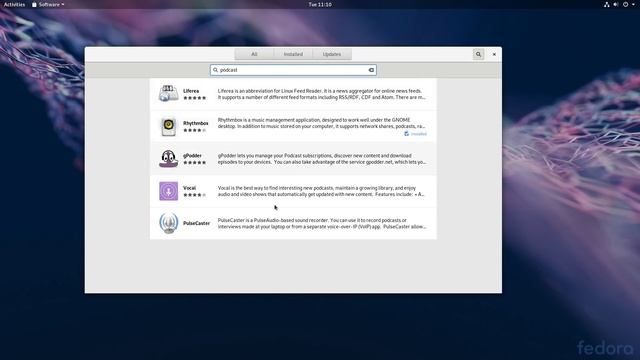Click the Rhythmbox description text

pos(322,123)
